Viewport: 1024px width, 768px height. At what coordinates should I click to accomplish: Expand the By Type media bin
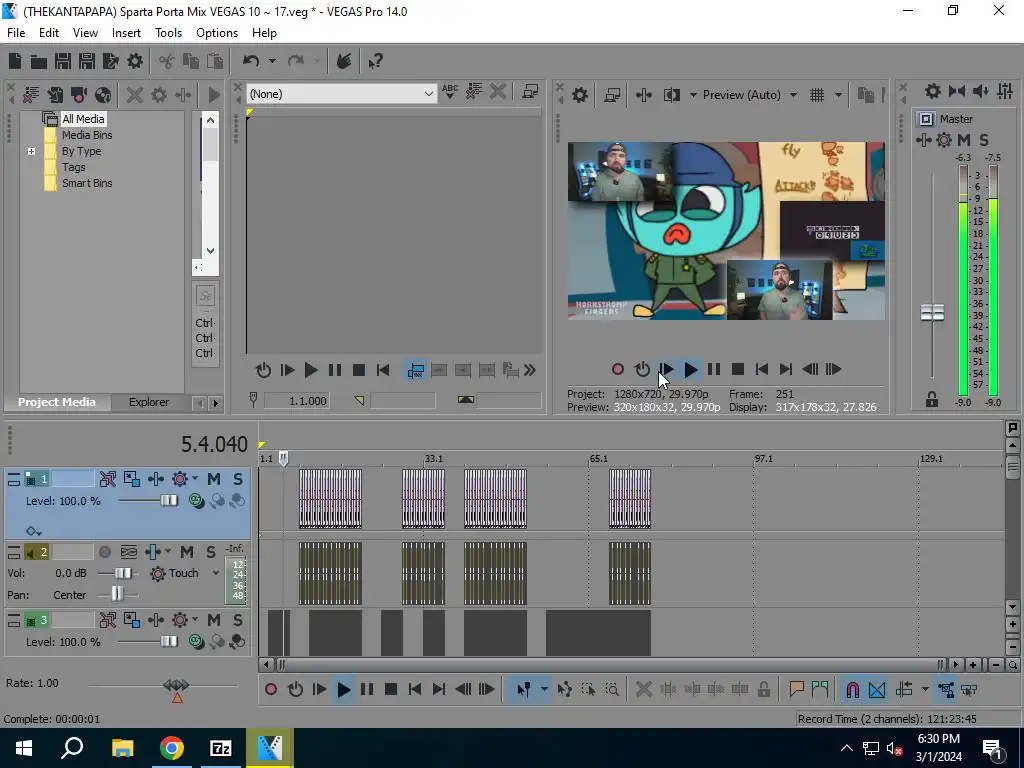tap(31, 152)
